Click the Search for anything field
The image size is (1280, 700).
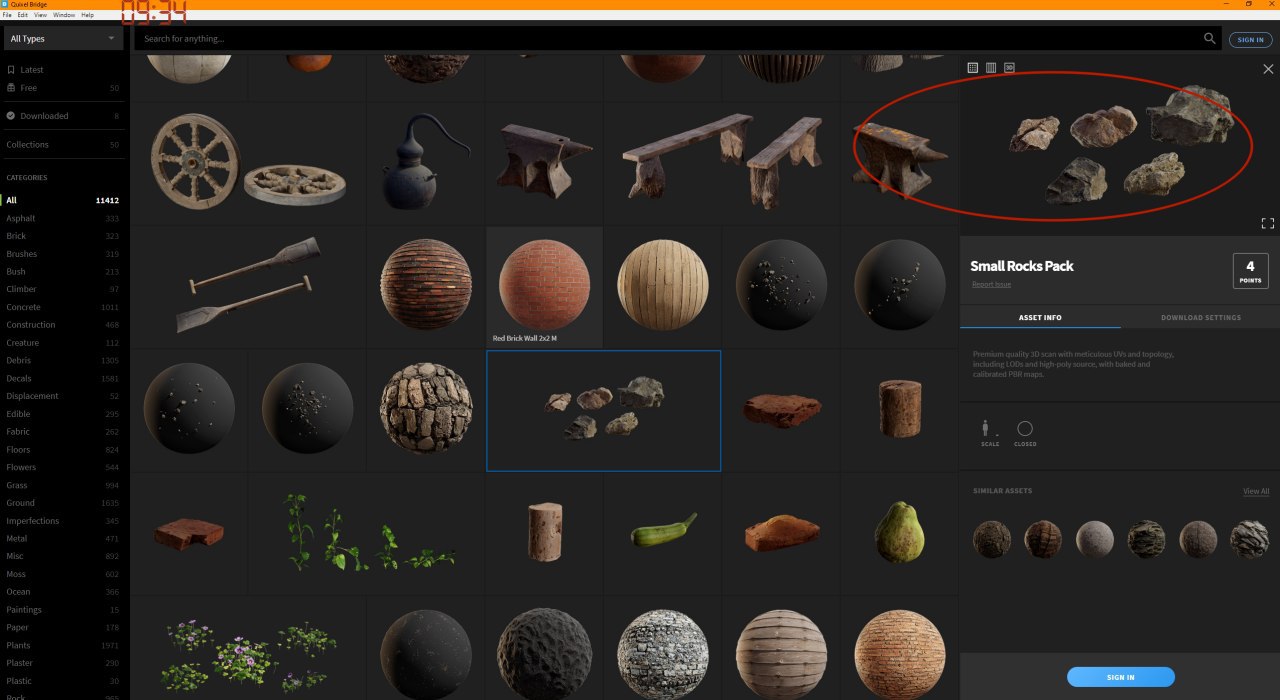point(670,38)
